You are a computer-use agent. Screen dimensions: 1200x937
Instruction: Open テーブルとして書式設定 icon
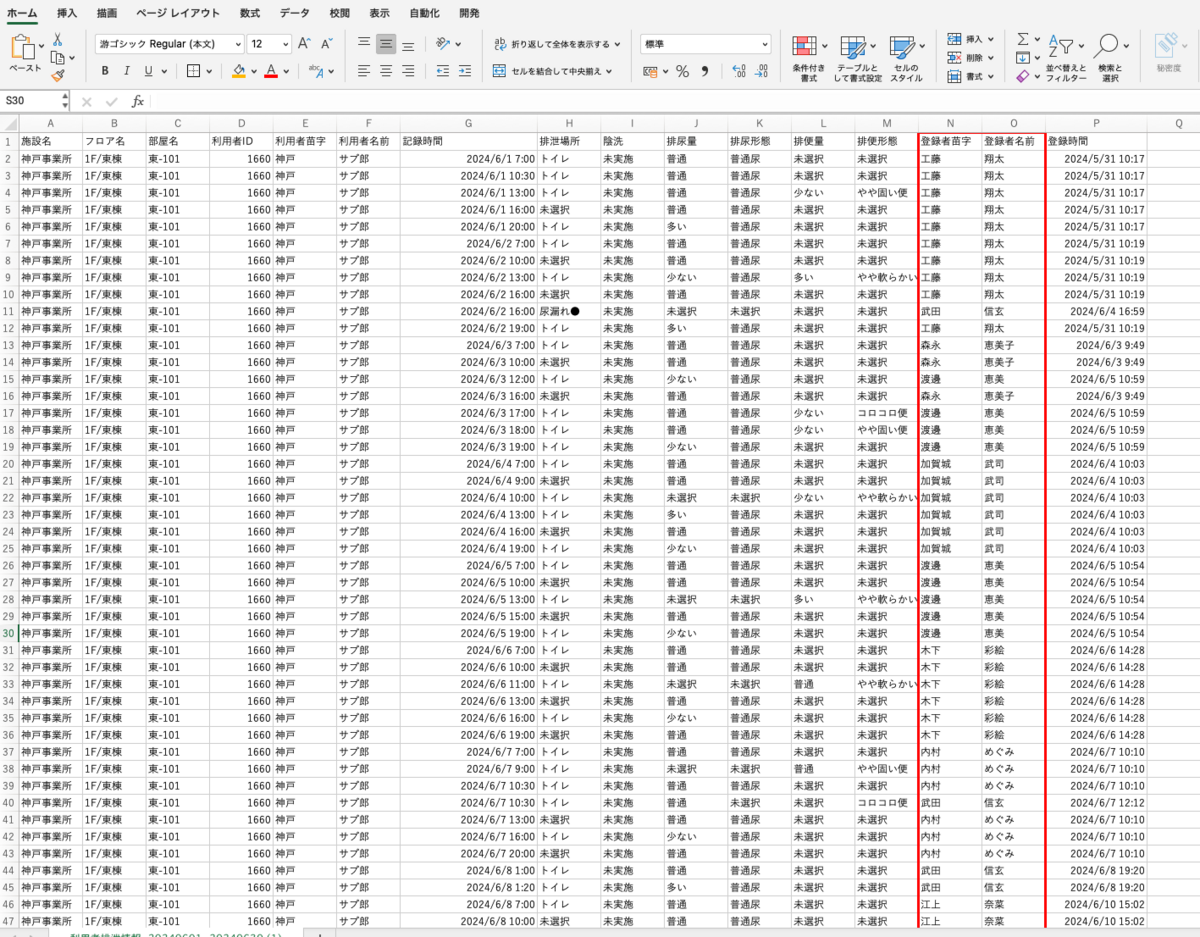[x=853, y=46]
